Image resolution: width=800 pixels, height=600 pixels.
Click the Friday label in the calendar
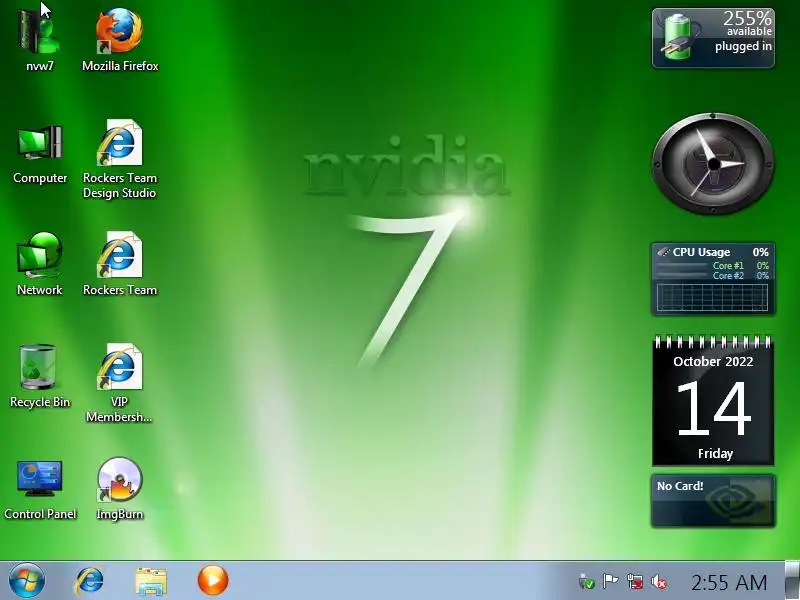point(715,454)
